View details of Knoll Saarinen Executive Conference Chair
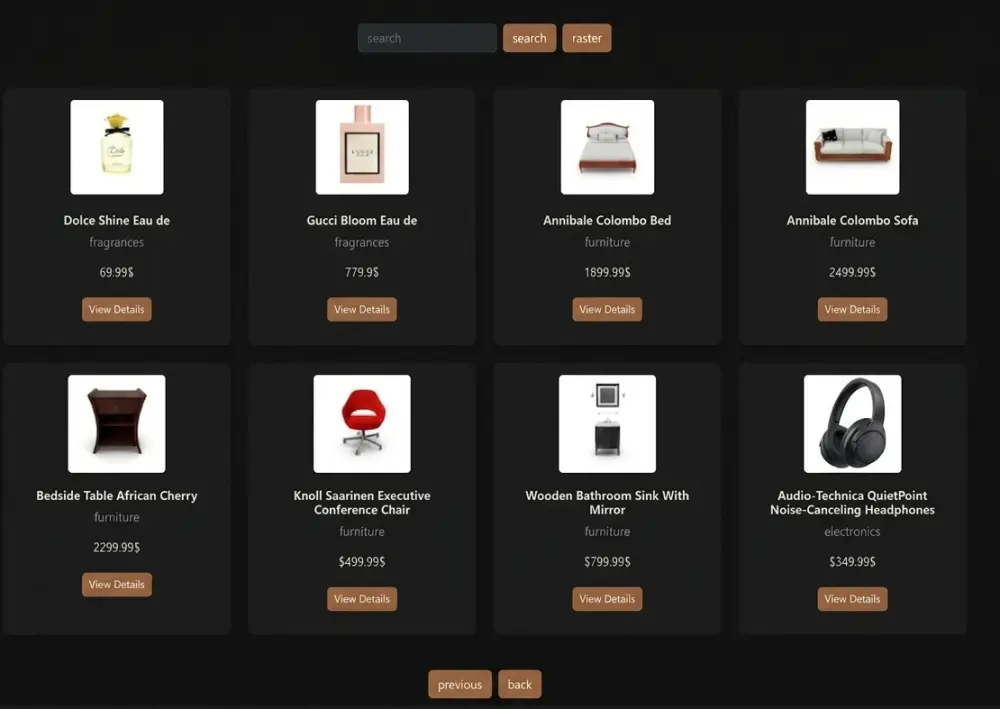Image resolution: width=1000 pixels, height=709 pixels. [x=362, y=599]
